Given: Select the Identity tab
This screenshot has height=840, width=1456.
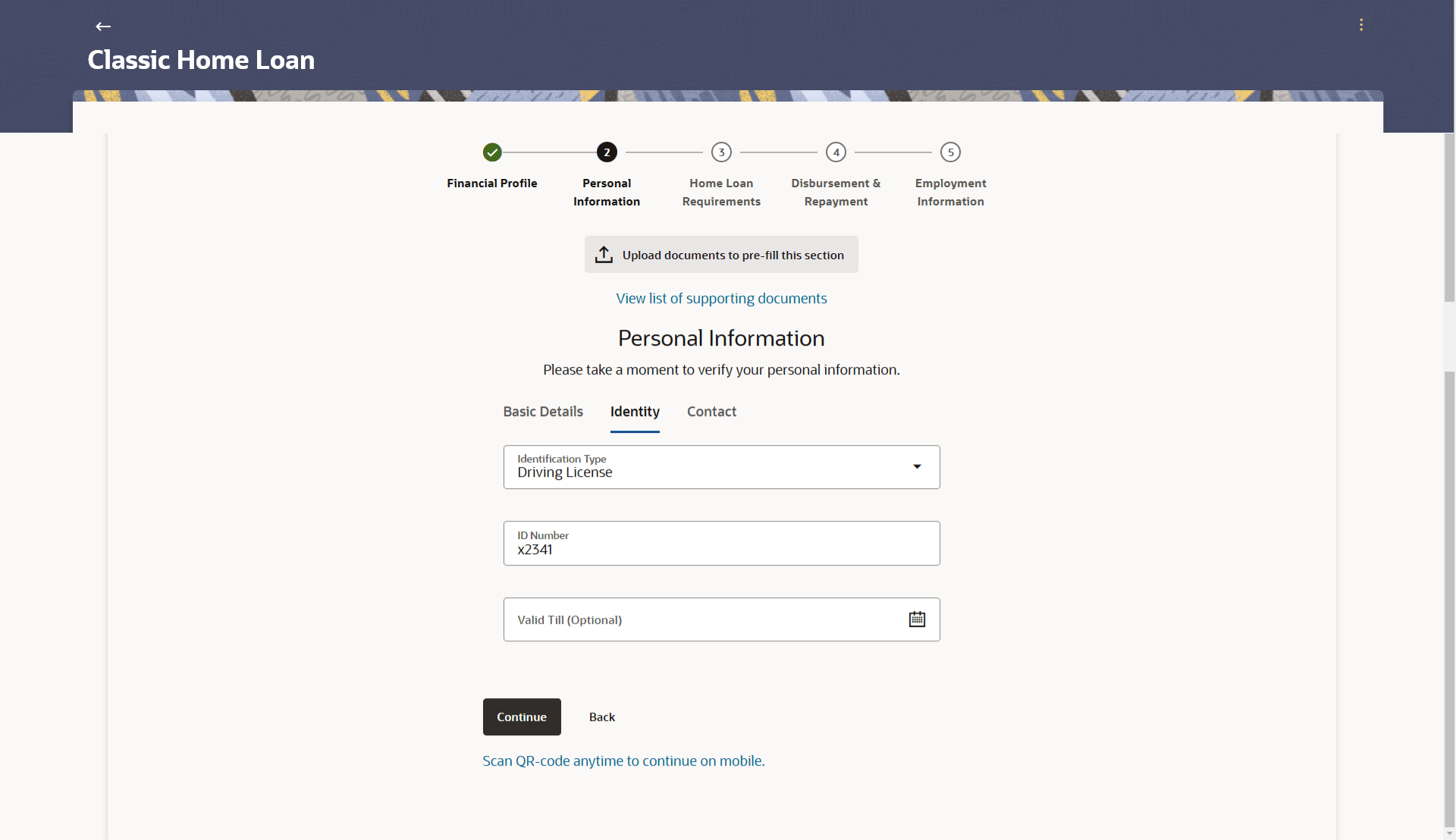Looking at the screenshot, I should 635,412.
